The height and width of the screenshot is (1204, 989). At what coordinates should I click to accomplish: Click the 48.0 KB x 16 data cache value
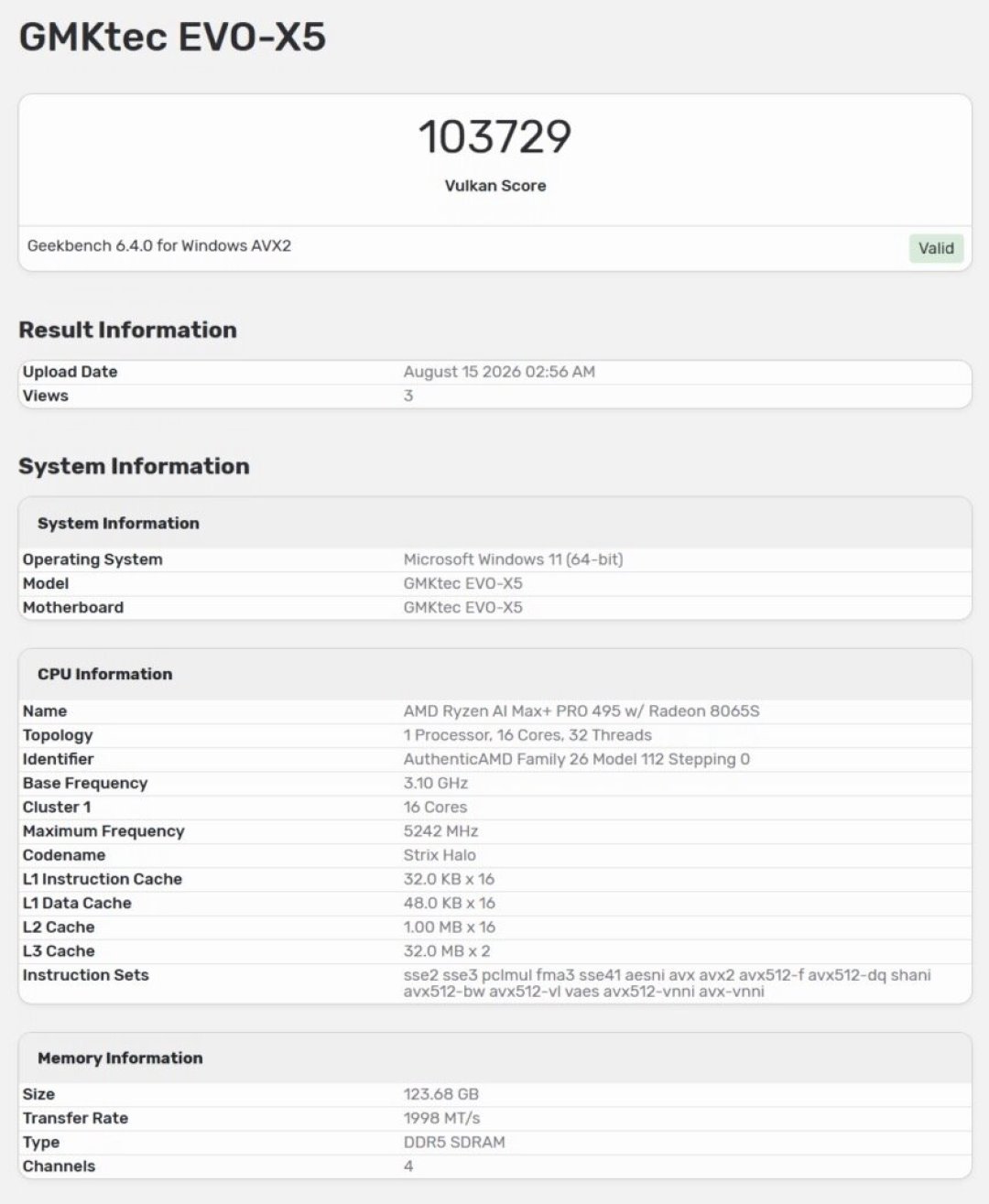[x=449, y=903]
